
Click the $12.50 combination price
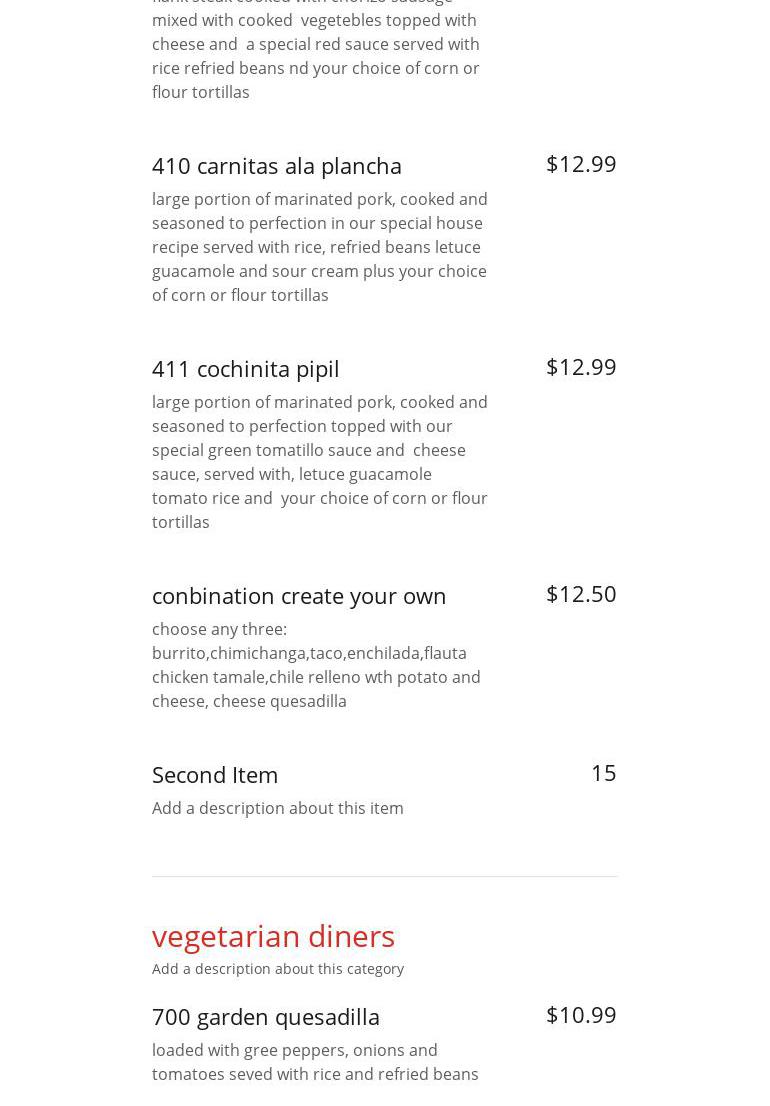580,594
